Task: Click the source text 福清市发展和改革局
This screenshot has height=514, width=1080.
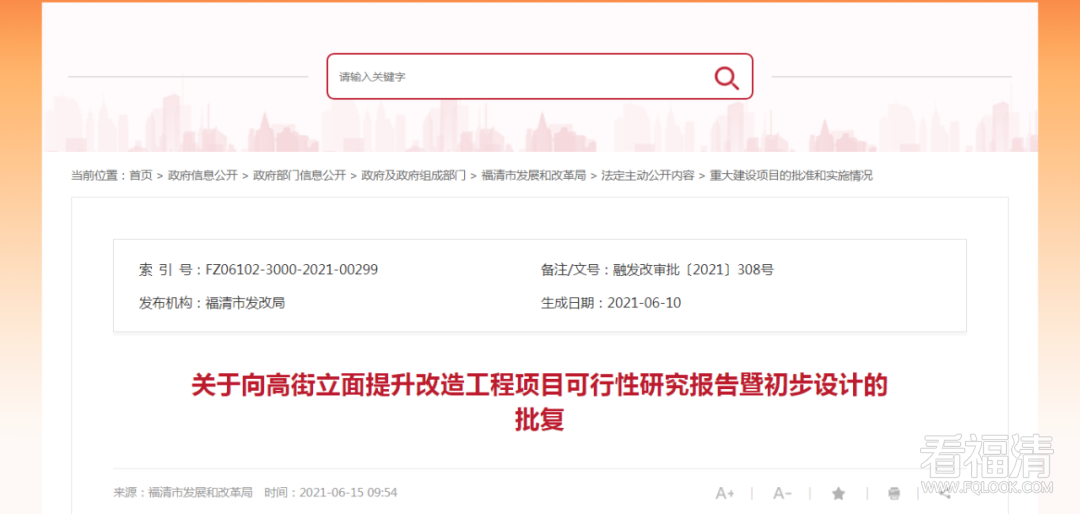Action: (200, 493)
